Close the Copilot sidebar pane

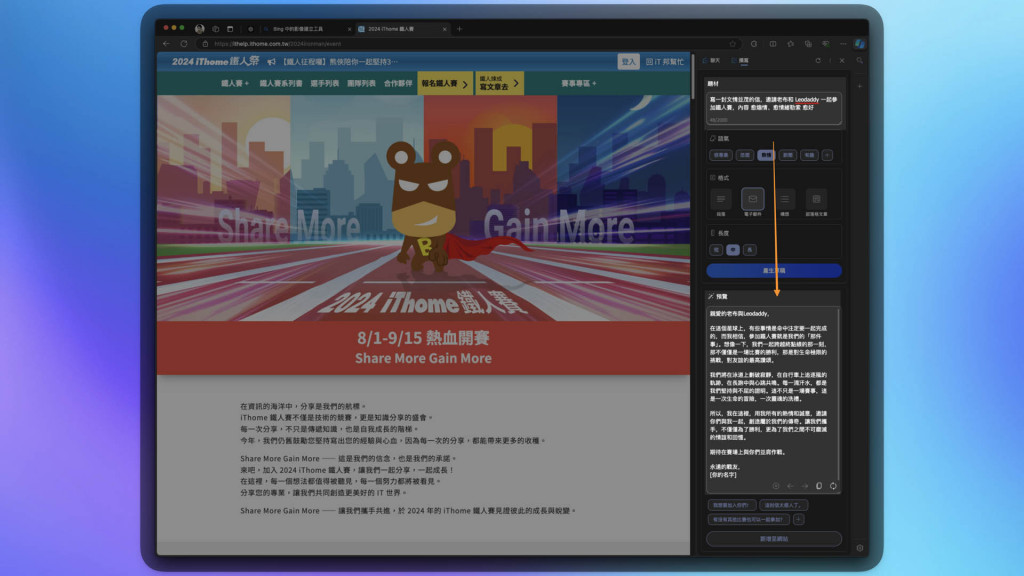(842, 61)
